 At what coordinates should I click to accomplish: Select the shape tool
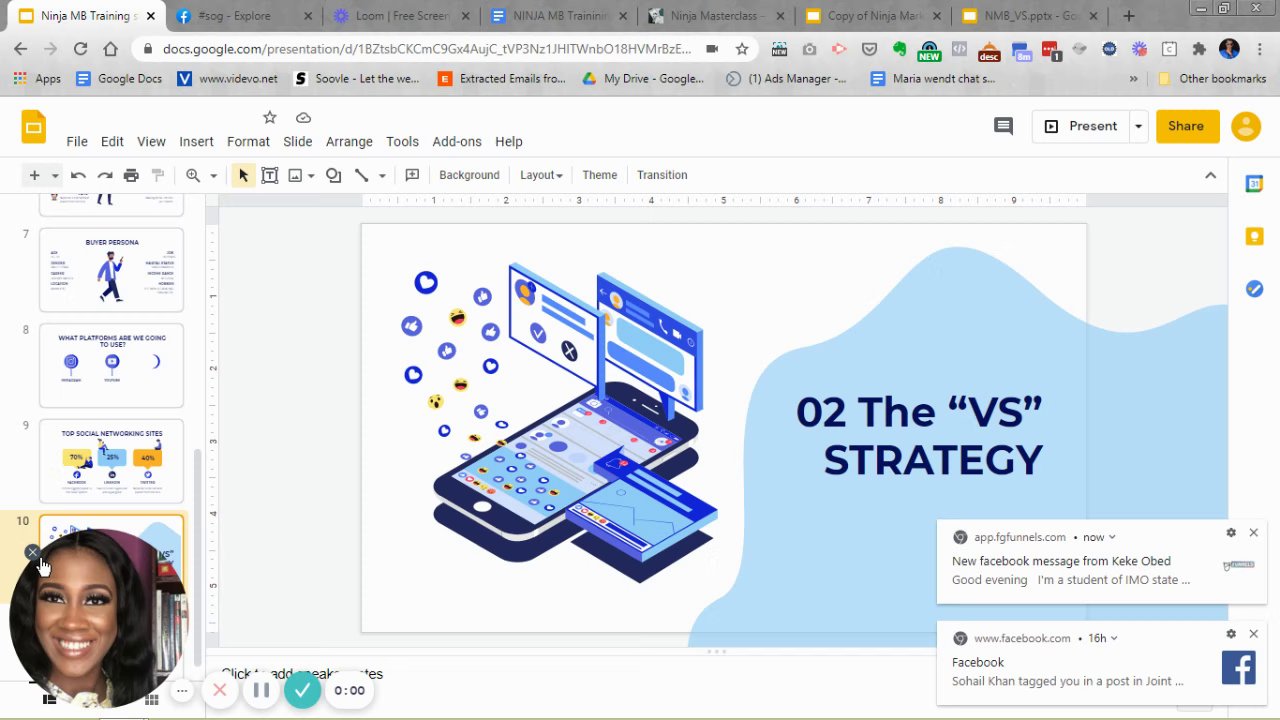[334, 175]
